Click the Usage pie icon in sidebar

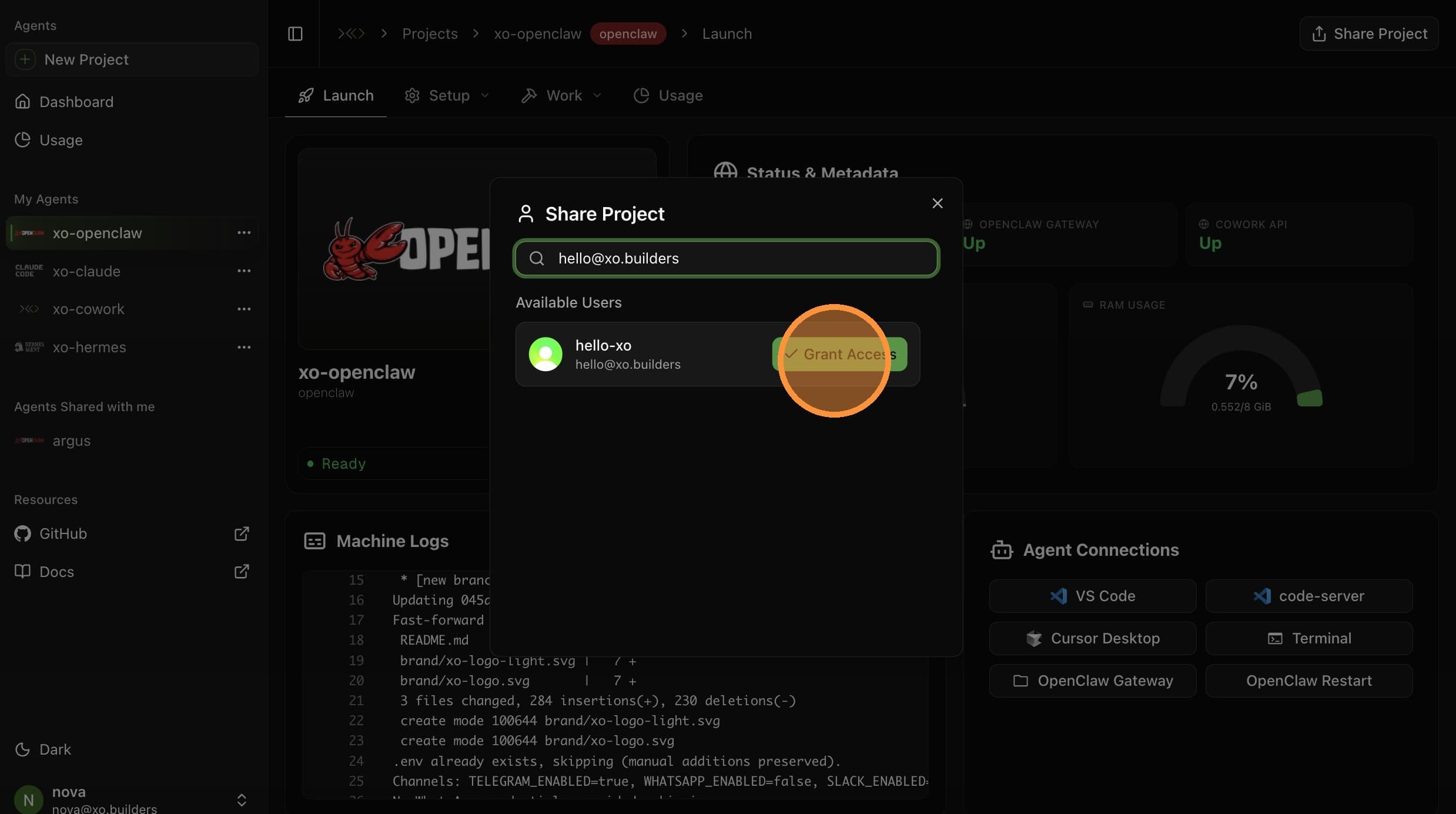click(x=22, y=140)
